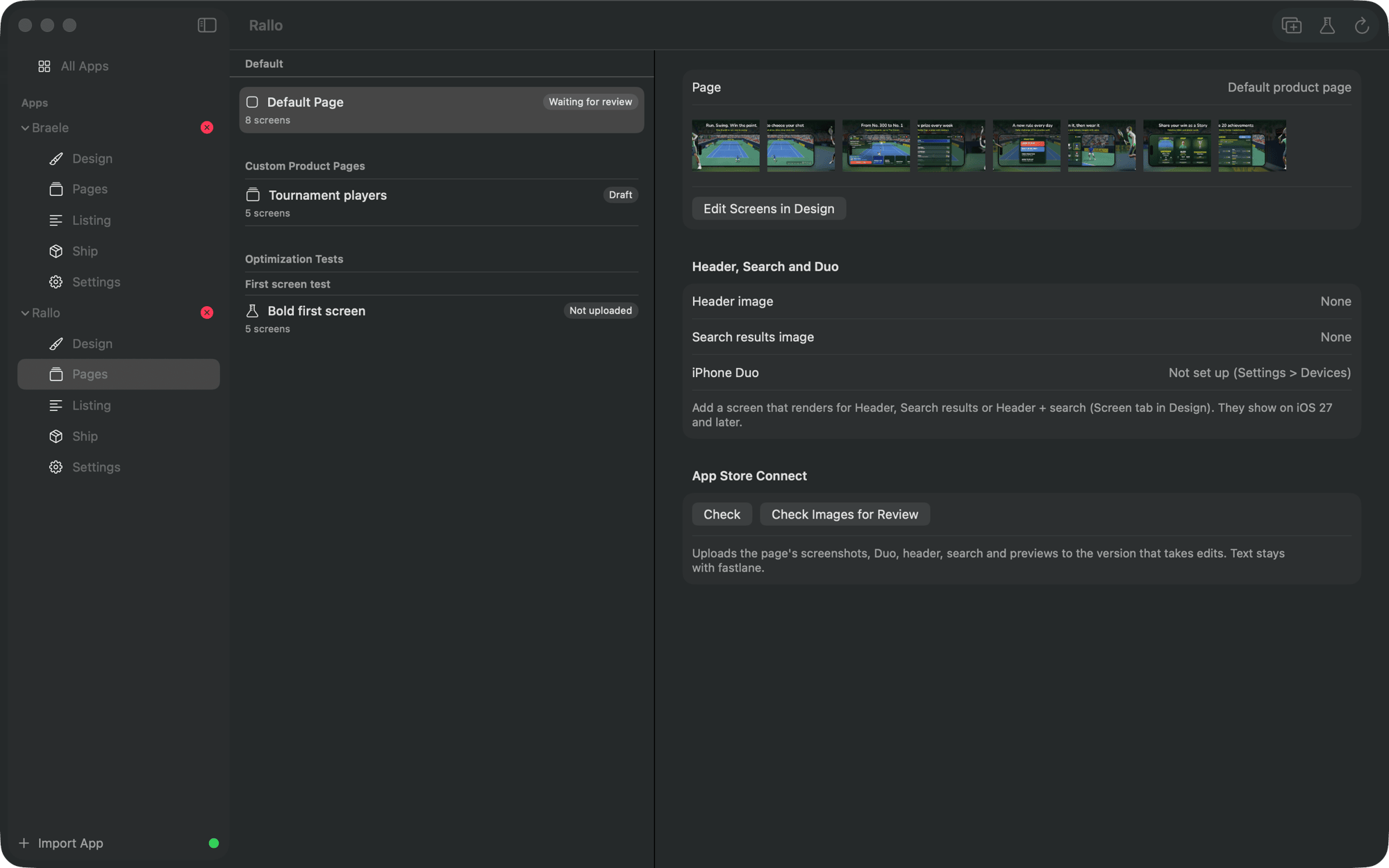1389x868 pixels.
Task: Open Listing under Braele
Action: click(x=119, y=220)
